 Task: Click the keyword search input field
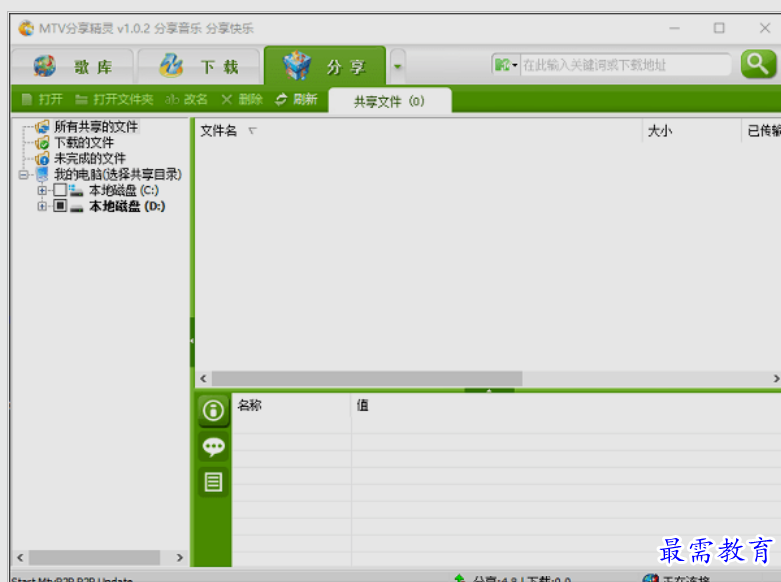625,65
